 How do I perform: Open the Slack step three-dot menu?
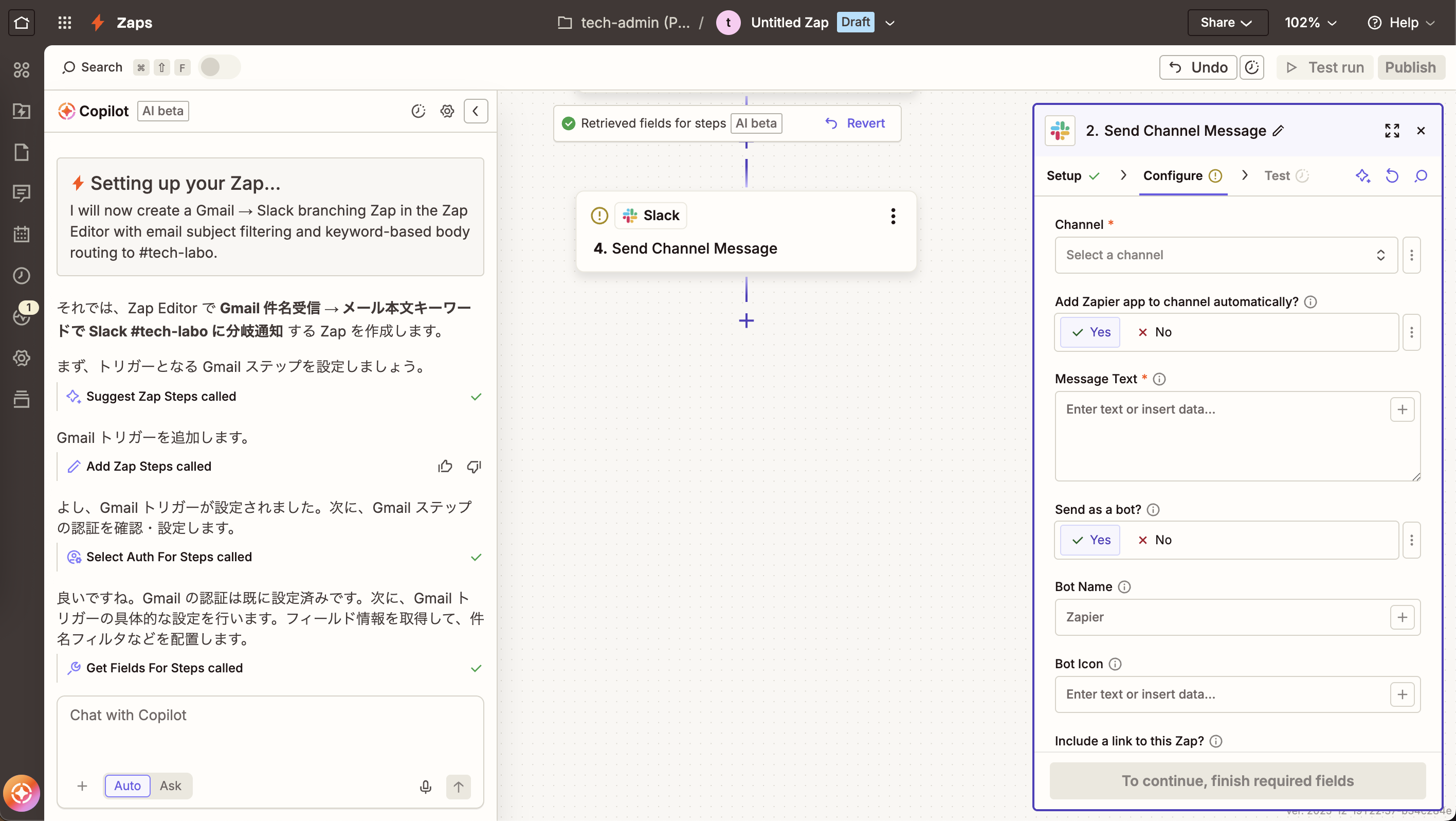(x=893, y=216)
